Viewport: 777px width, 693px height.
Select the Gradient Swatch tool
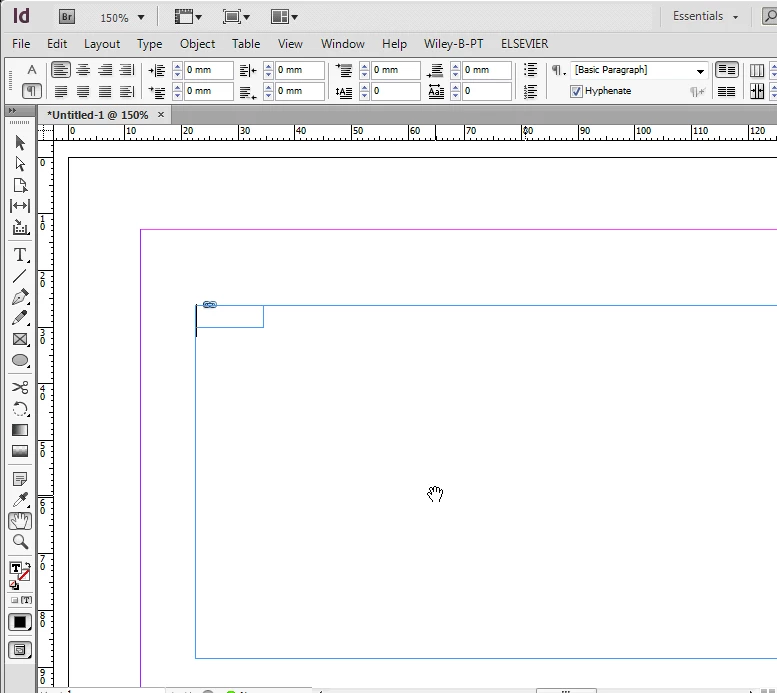coord(20,430)
